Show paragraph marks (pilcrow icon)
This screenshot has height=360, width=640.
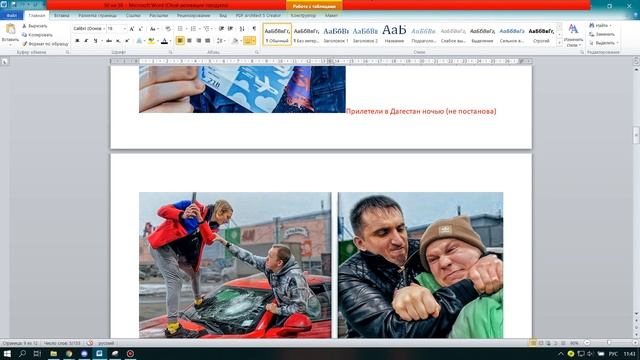pos(254,29)
